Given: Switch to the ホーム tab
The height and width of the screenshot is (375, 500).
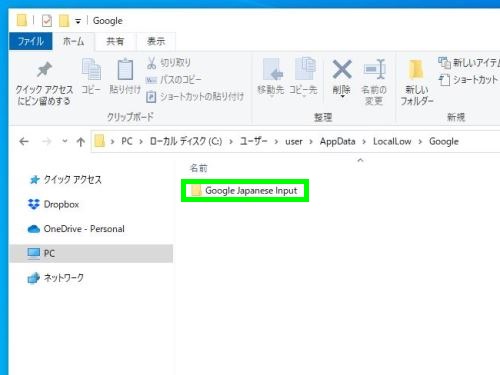Looking at the screenshot, I should tap(74, 41).
